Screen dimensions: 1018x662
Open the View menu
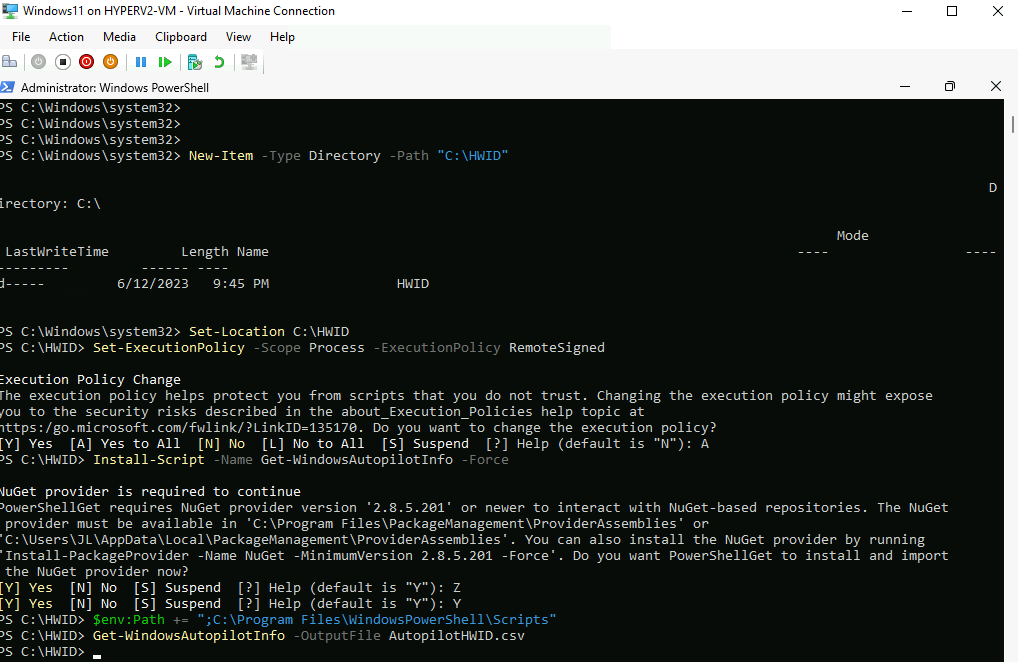[x=238, y=37]
